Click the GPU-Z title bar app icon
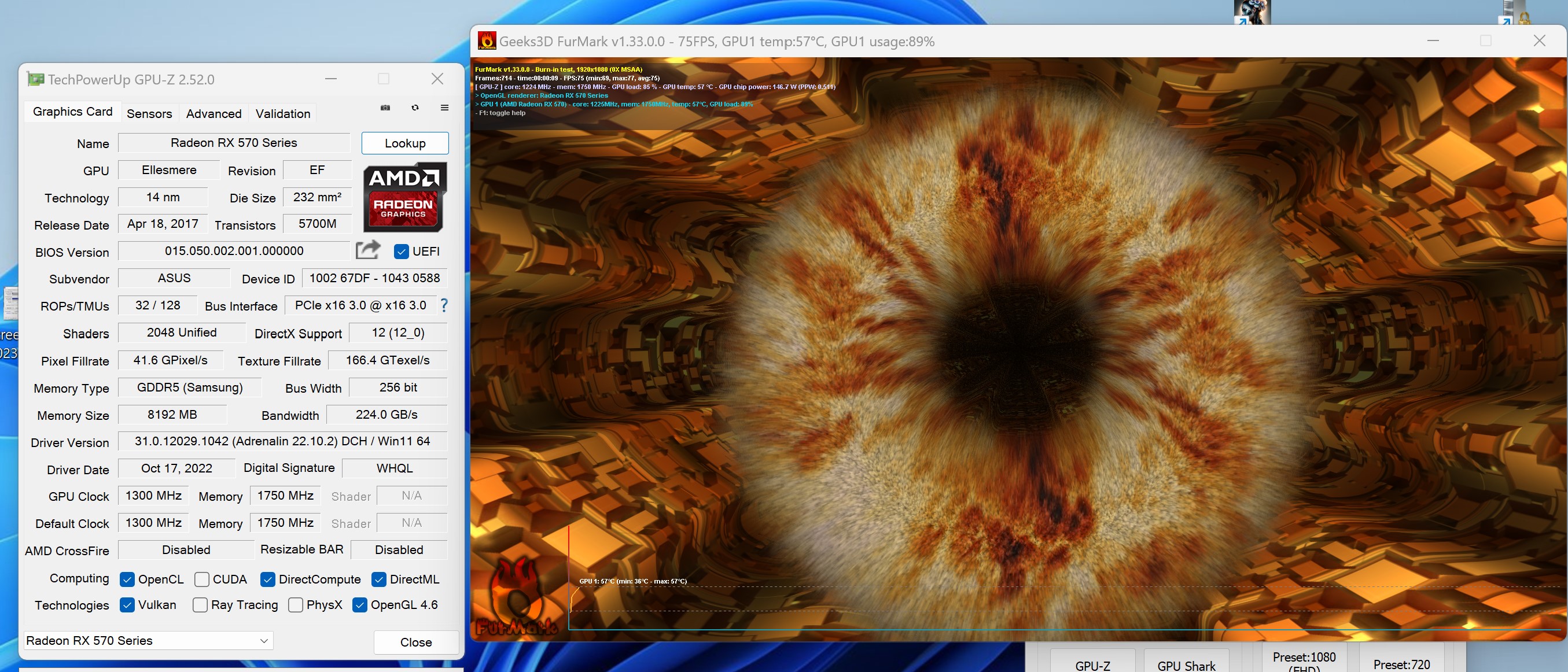The image size is (1568, 672). pyautogui.click(x=36, y=79)
